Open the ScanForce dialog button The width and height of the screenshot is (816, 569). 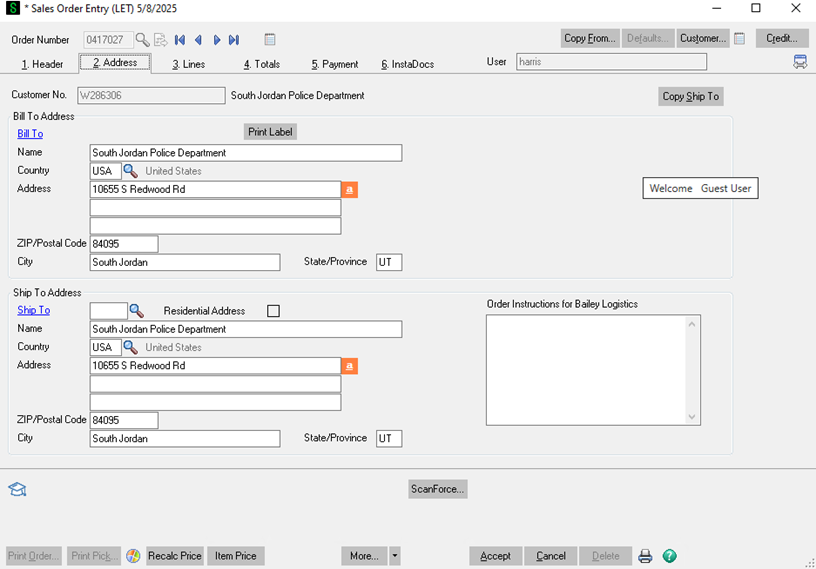[437, 489]
